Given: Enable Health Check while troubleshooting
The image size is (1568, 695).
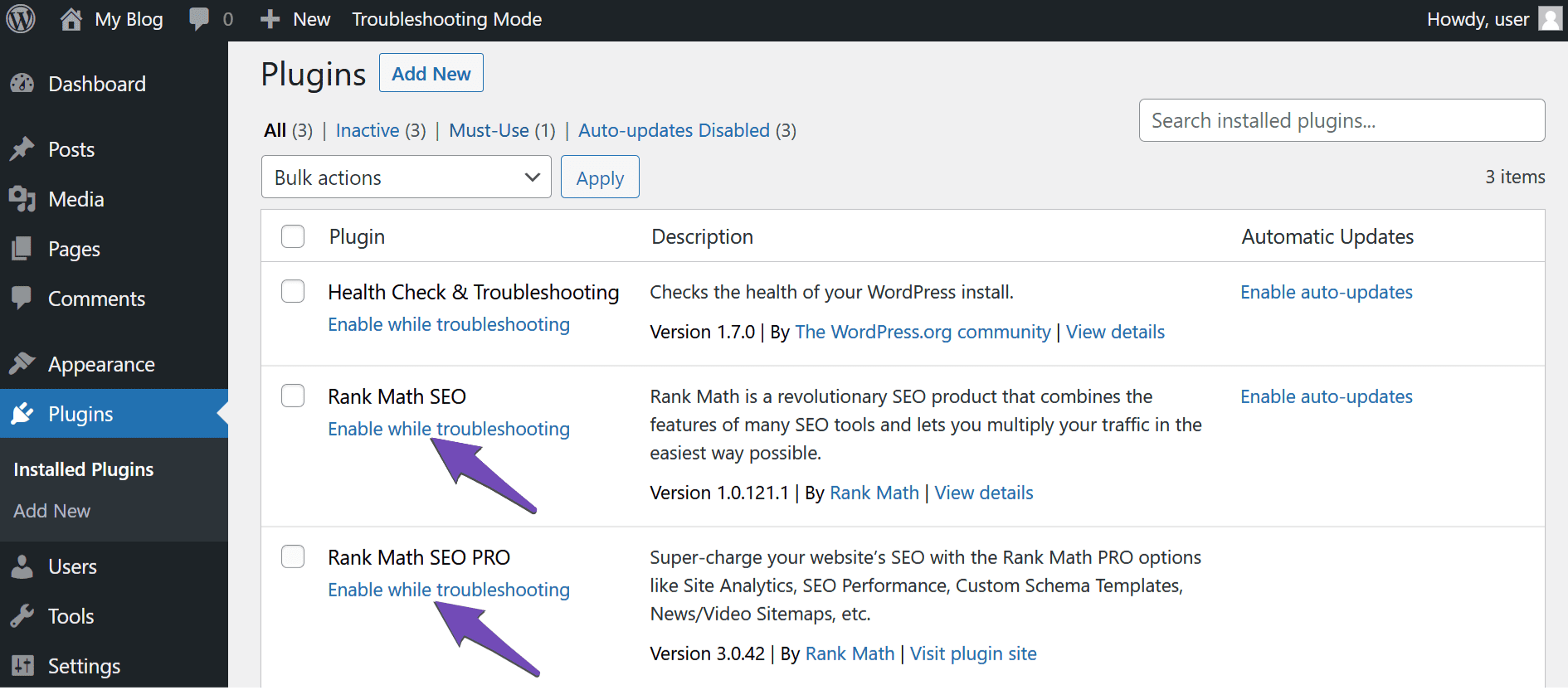Looking at the screenshot, I should (449, 324).
